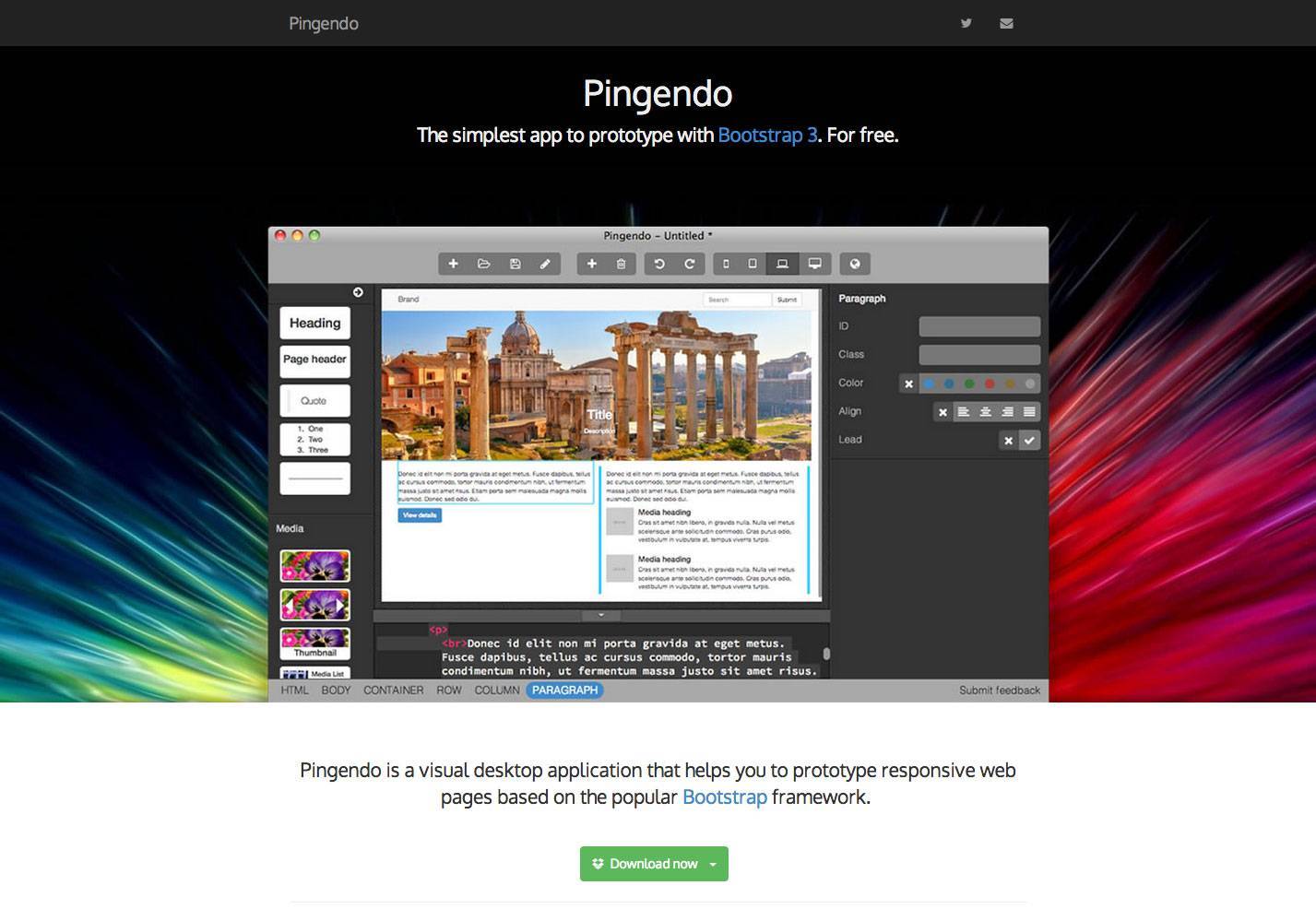Select the Quote component
1316x909 pixels.
pos(315,401)
